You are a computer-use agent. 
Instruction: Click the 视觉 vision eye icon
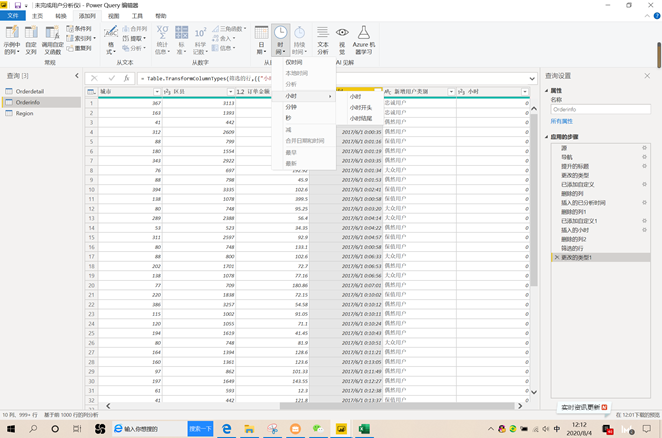pyautogui.click(x=342, y=33)
